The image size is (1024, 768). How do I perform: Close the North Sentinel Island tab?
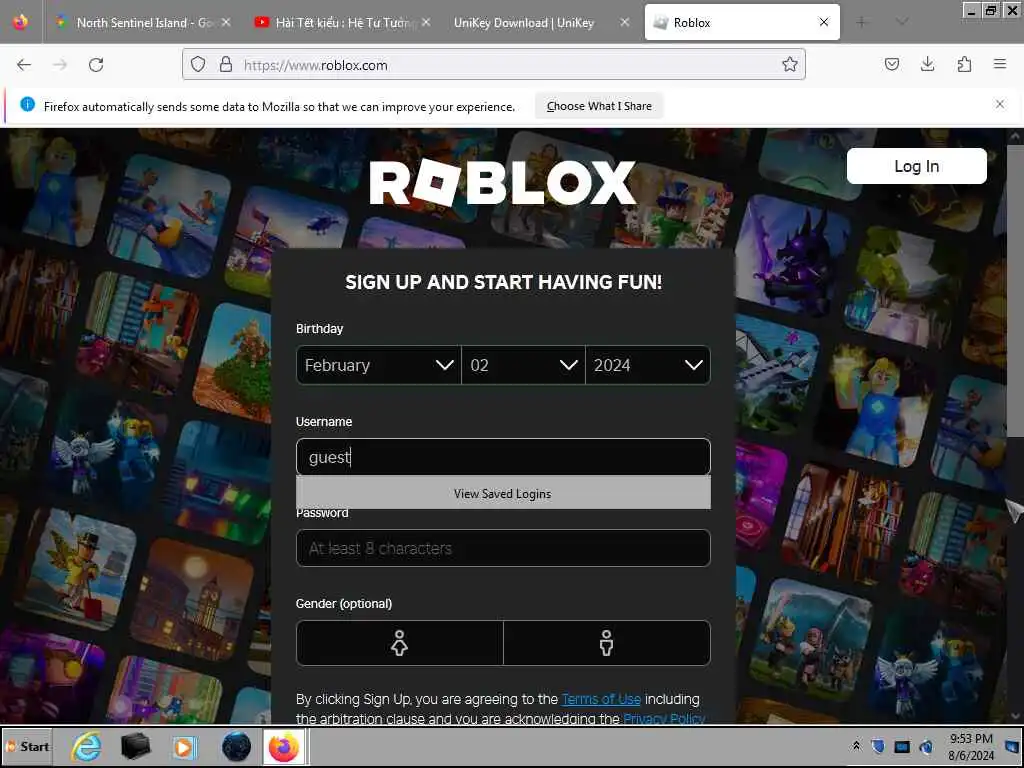(226, 22)
